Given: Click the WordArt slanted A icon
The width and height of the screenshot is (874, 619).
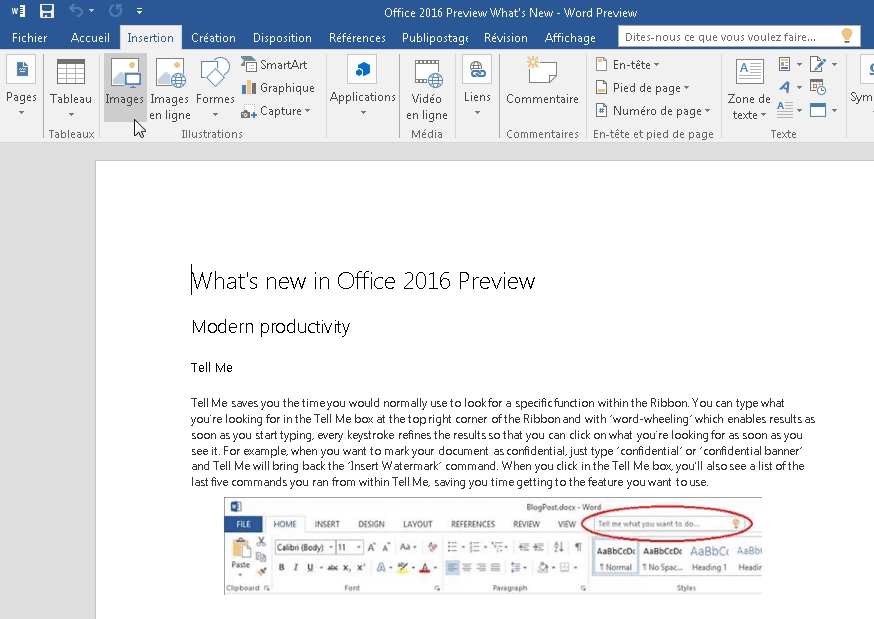Looking at the screenshot, I should pyautogui.click(x=784, y=87).
